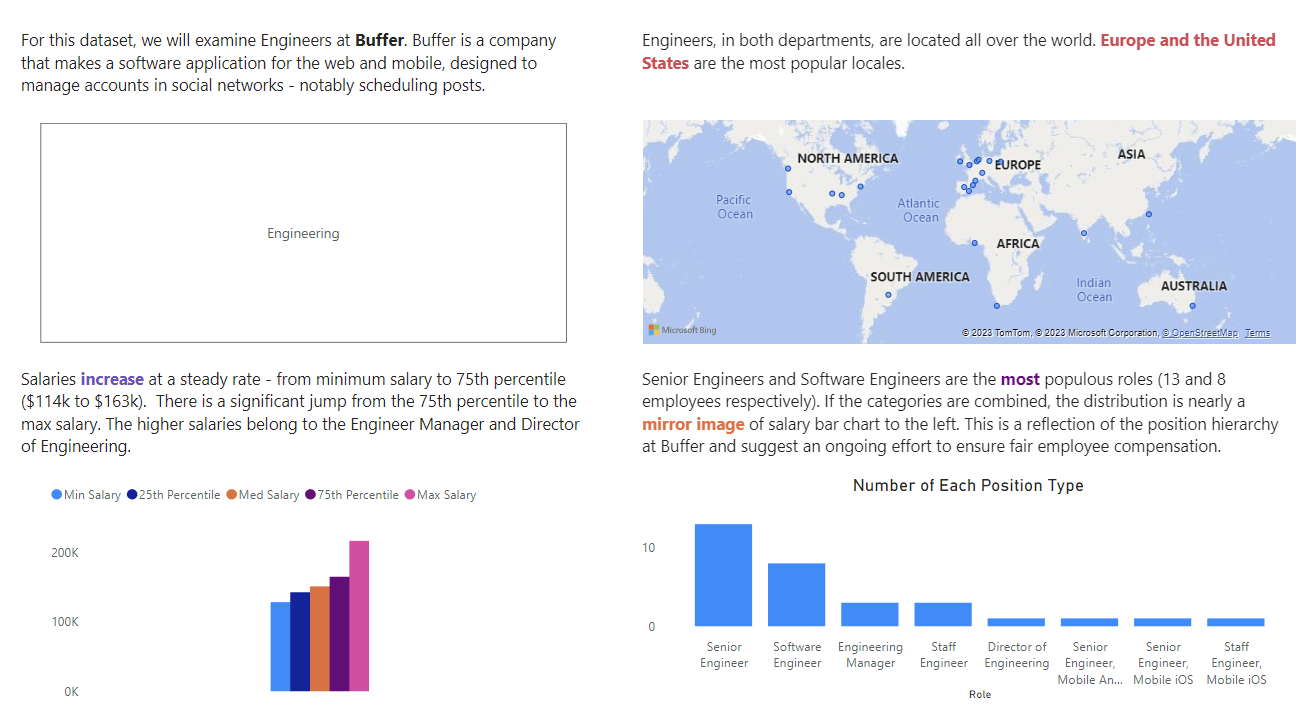The width and height of the screenshot is (1307, 719).
Task: Select the westernmost North America map marker
Action: coord(788,169)
